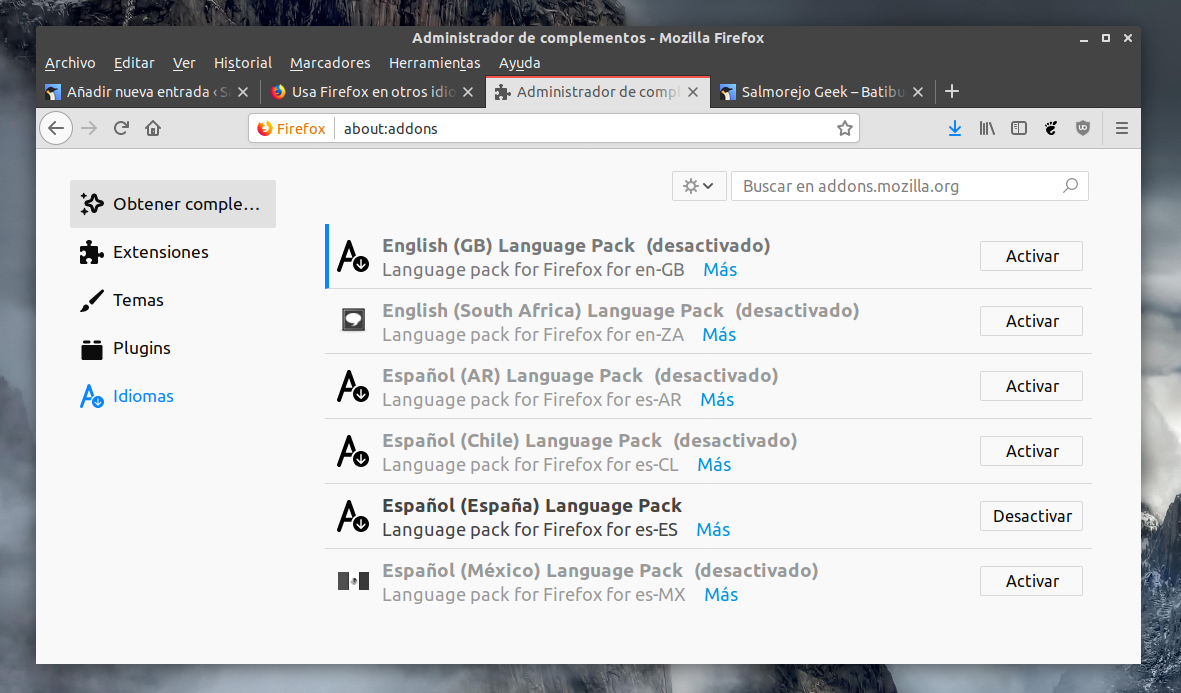Click the back navigation arrow
This screenshot has width=1181, height=693.
[56, 128]
